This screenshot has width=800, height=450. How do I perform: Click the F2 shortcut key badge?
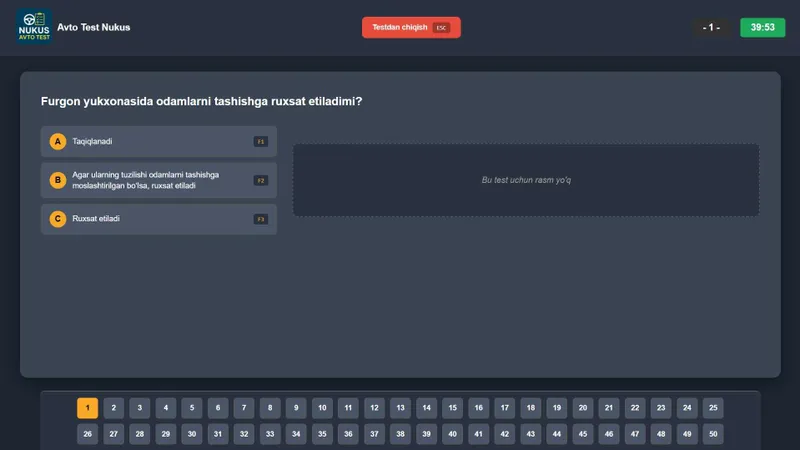pos(261,181)
